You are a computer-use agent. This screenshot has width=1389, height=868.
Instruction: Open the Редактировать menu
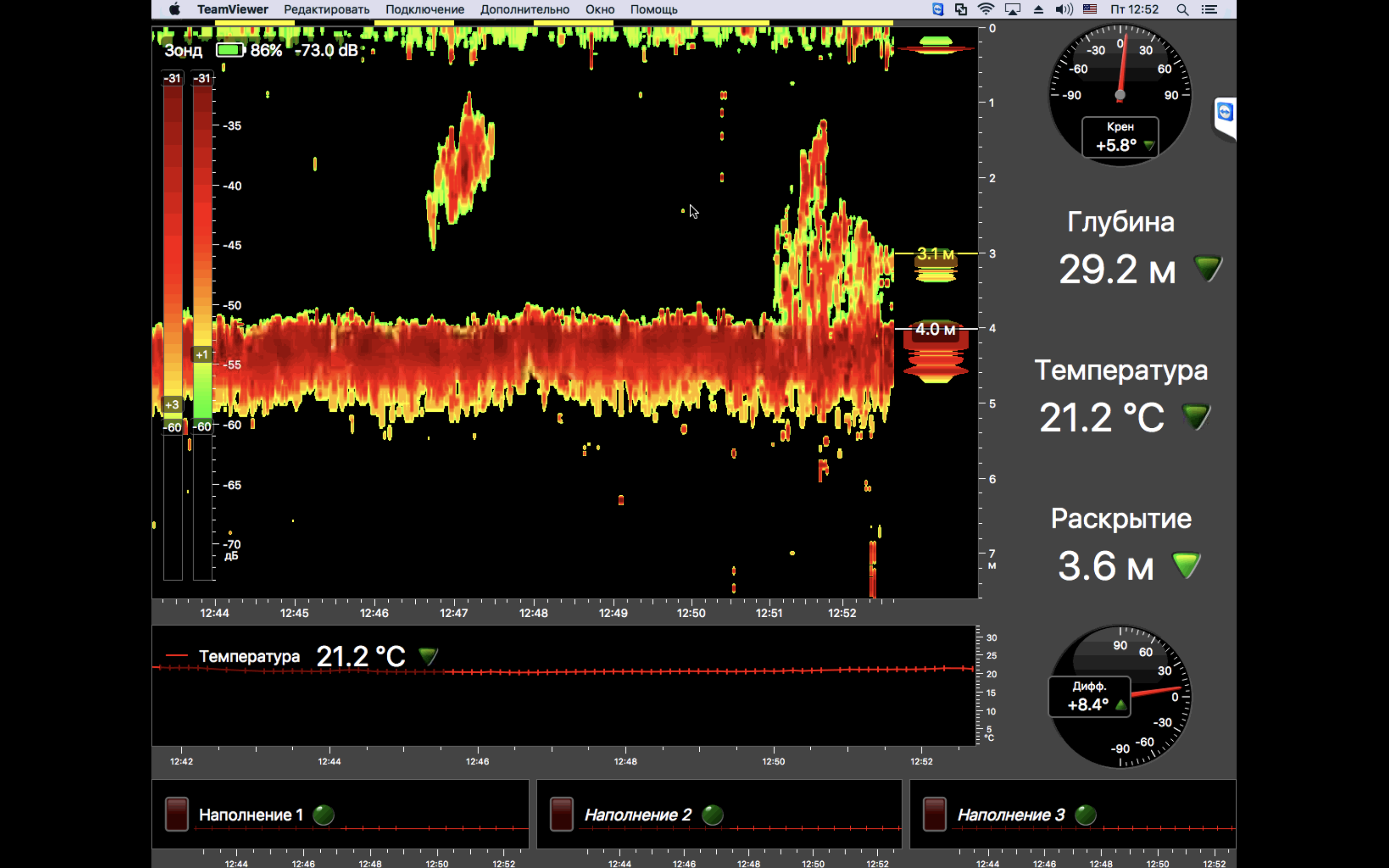(327, 9)
